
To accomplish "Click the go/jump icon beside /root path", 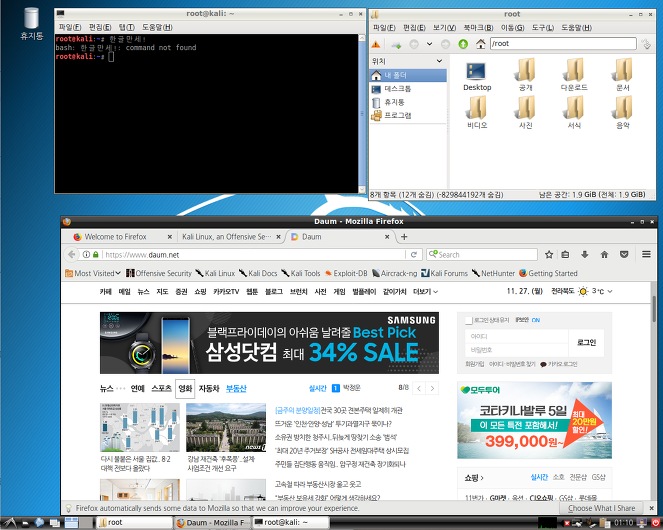I will click(646, 44).
